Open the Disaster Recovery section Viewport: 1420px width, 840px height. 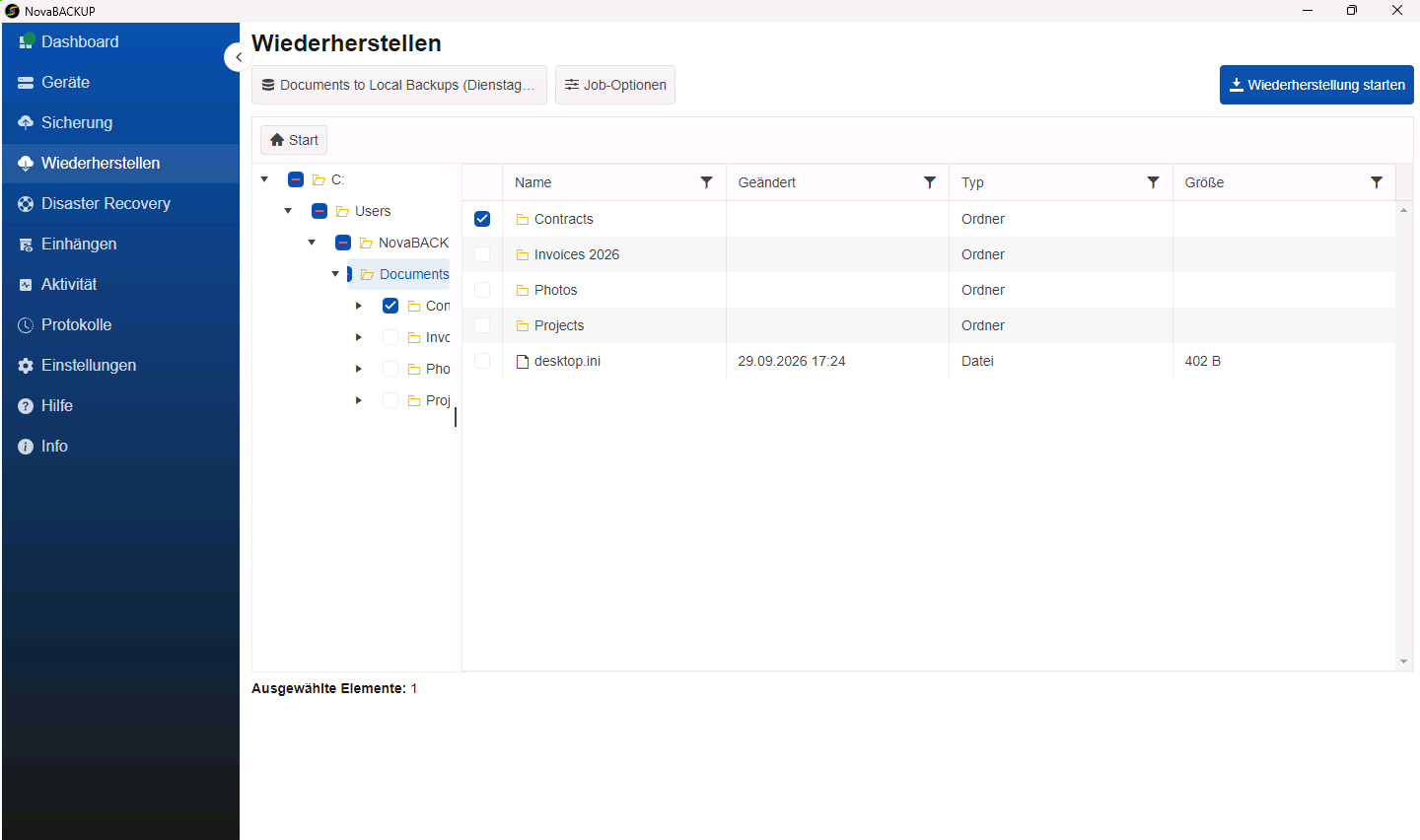coord(120,204)
